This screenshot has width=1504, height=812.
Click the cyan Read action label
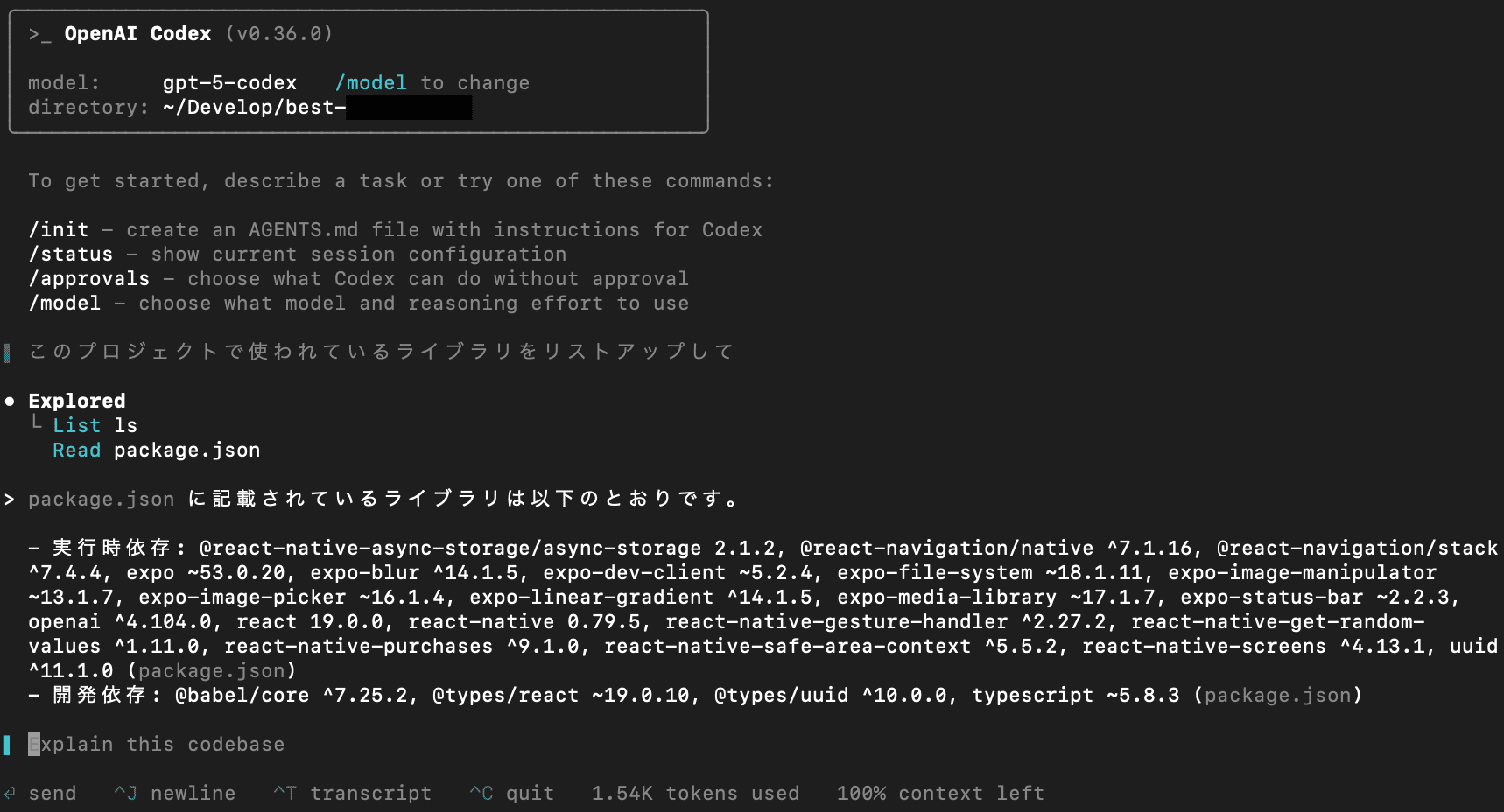77,451
